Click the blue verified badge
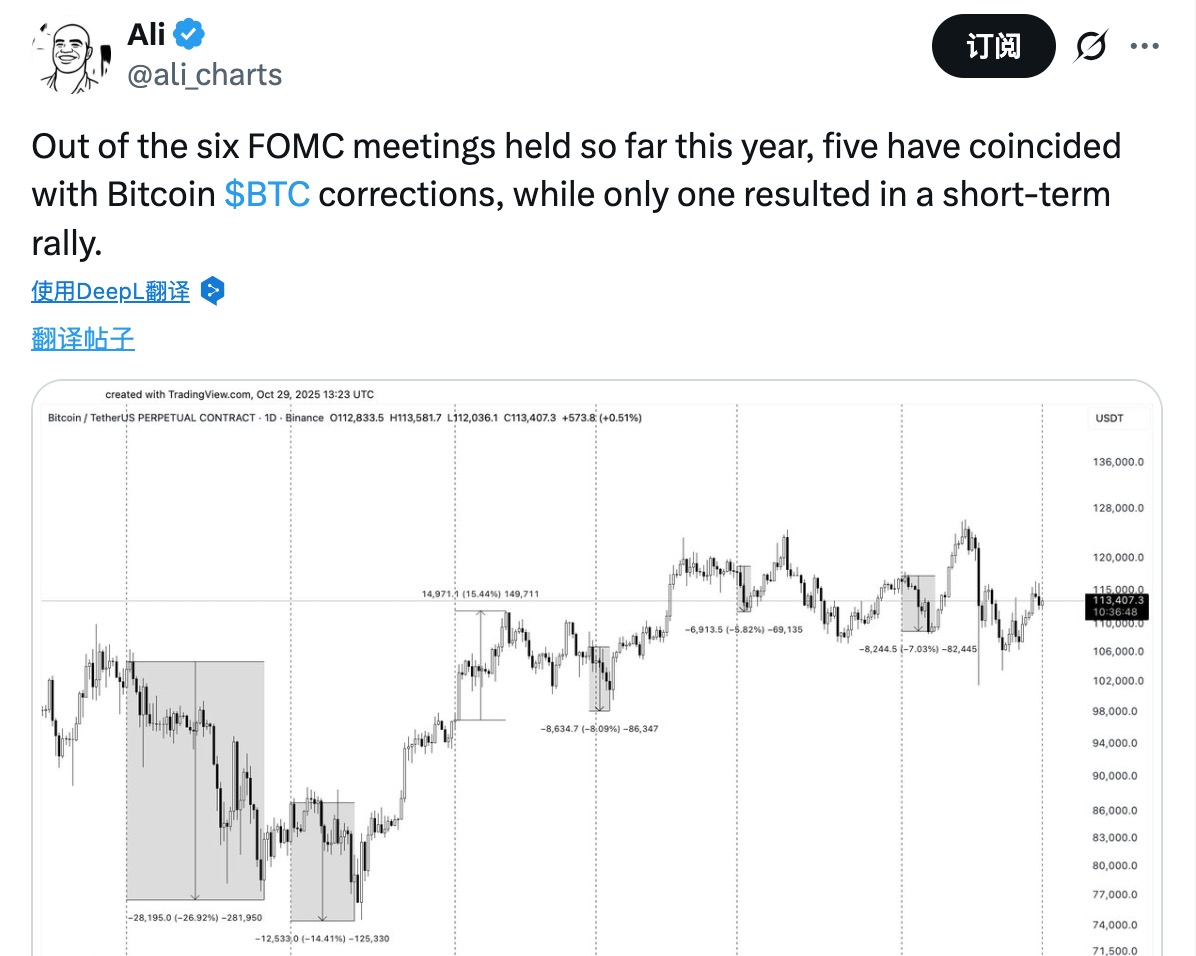 pyautogui.click(x=189, y=35)
